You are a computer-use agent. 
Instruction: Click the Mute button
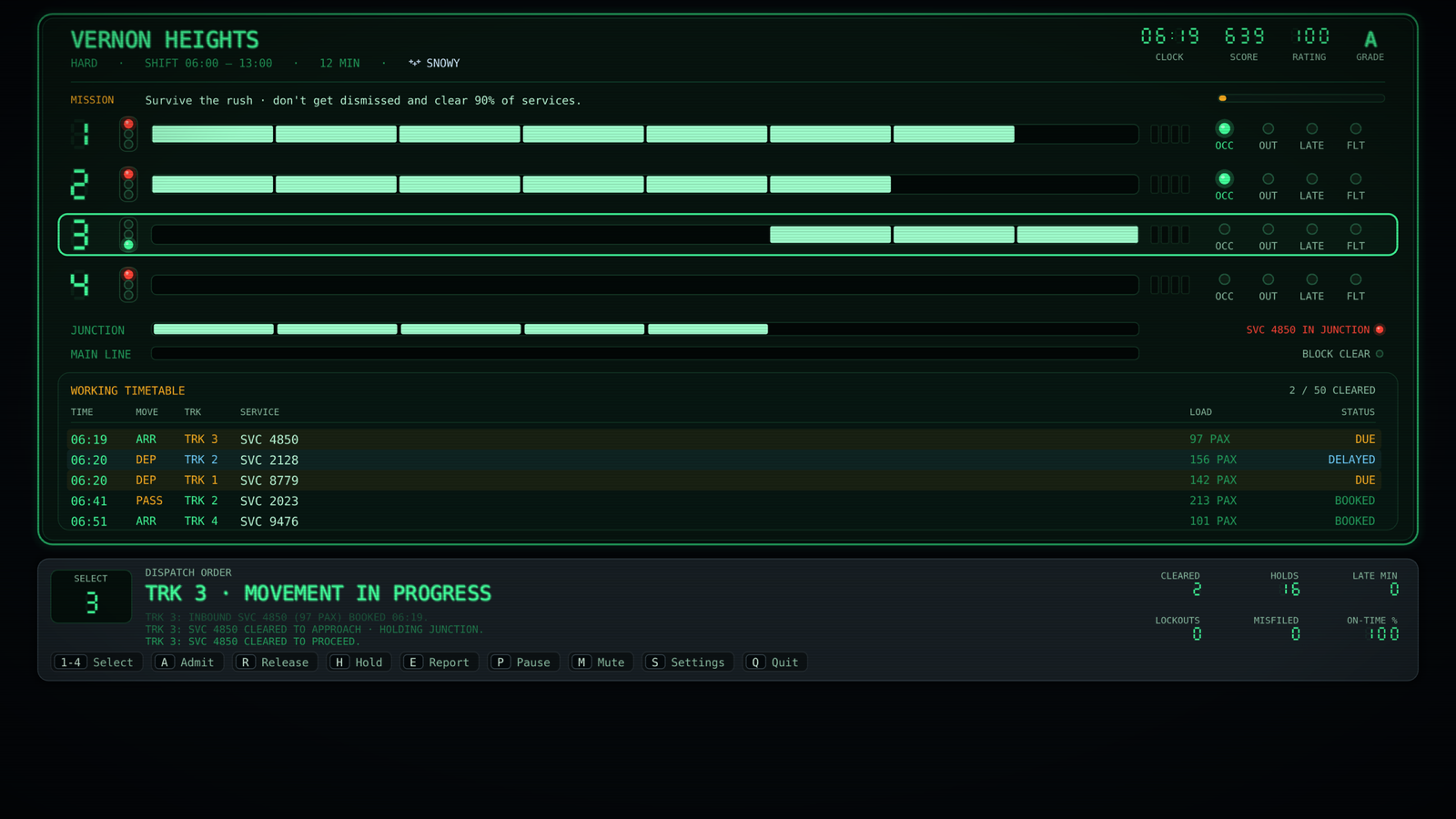tap(602, 662)
